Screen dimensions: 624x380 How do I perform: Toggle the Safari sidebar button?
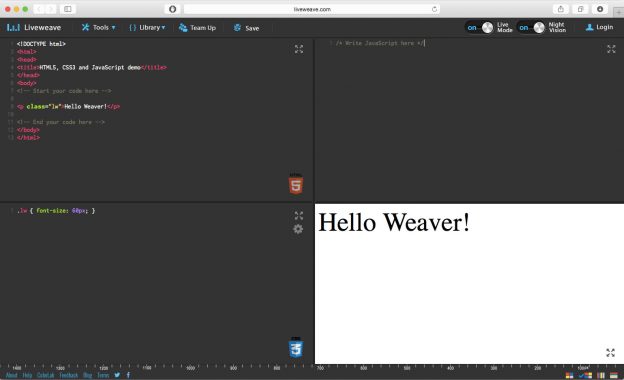(68, 9)
